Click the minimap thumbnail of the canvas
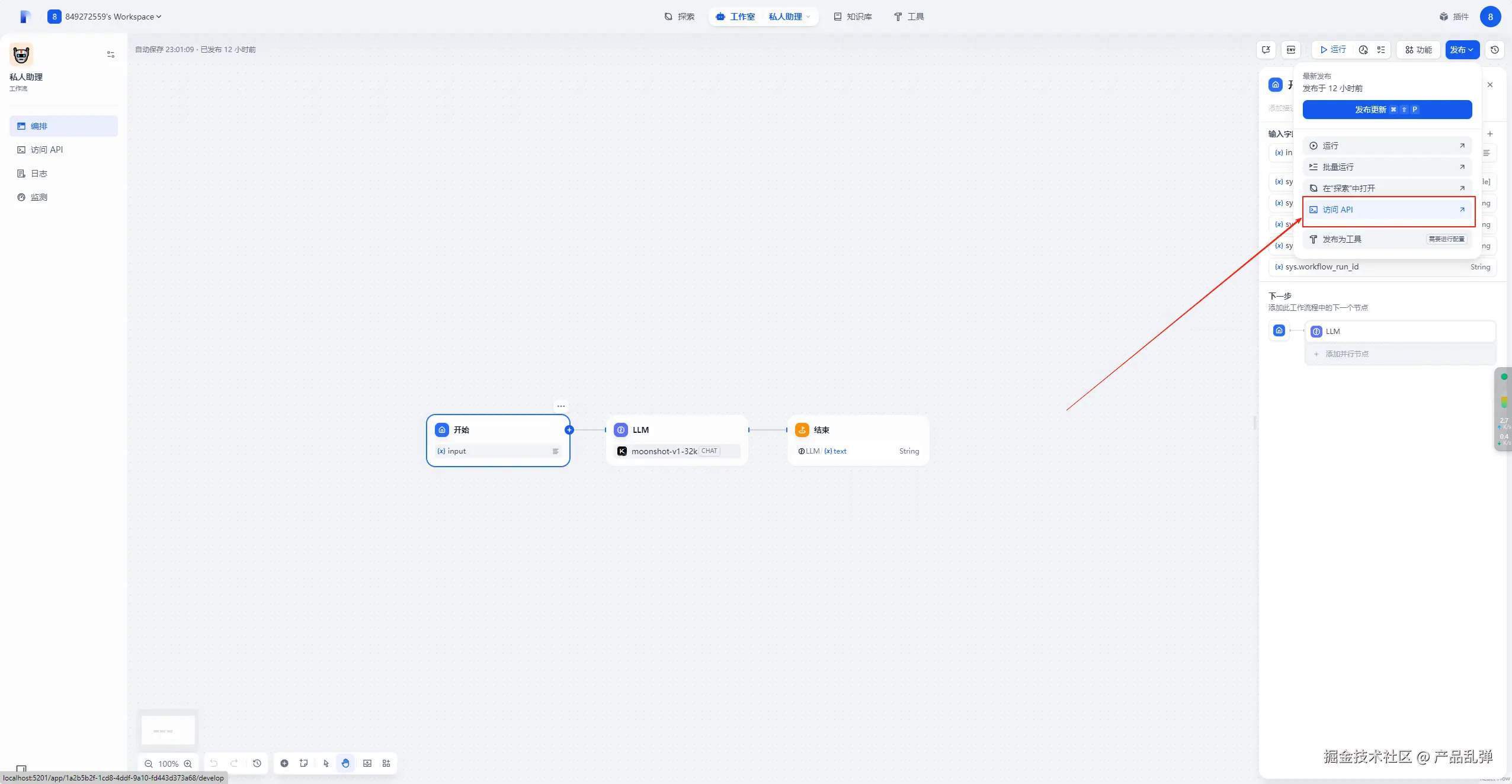This screenshot has width=1512, height=784. tap(168, 730)
